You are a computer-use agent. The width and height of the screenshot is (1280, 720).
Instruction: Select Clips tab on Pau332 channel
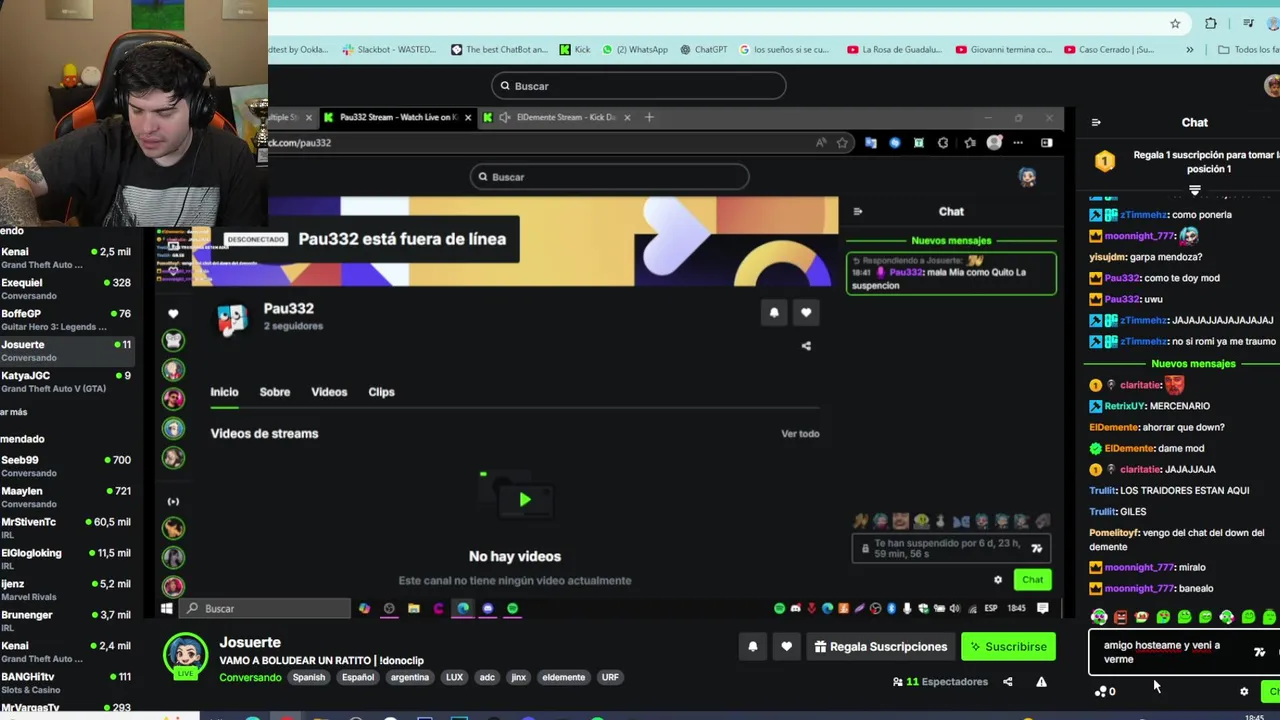[381, 392]
